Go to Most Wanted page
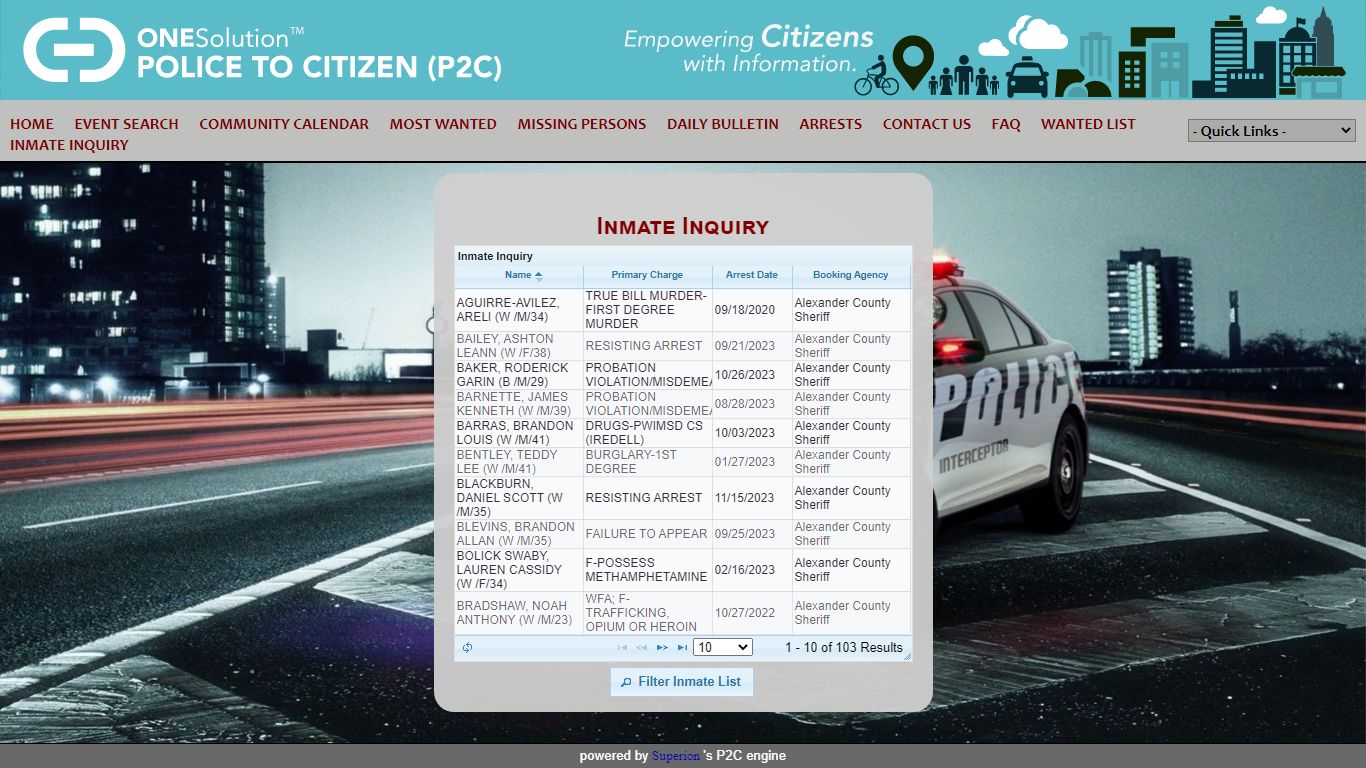This screenshot has height=768, width=1366. pos(443,124)
